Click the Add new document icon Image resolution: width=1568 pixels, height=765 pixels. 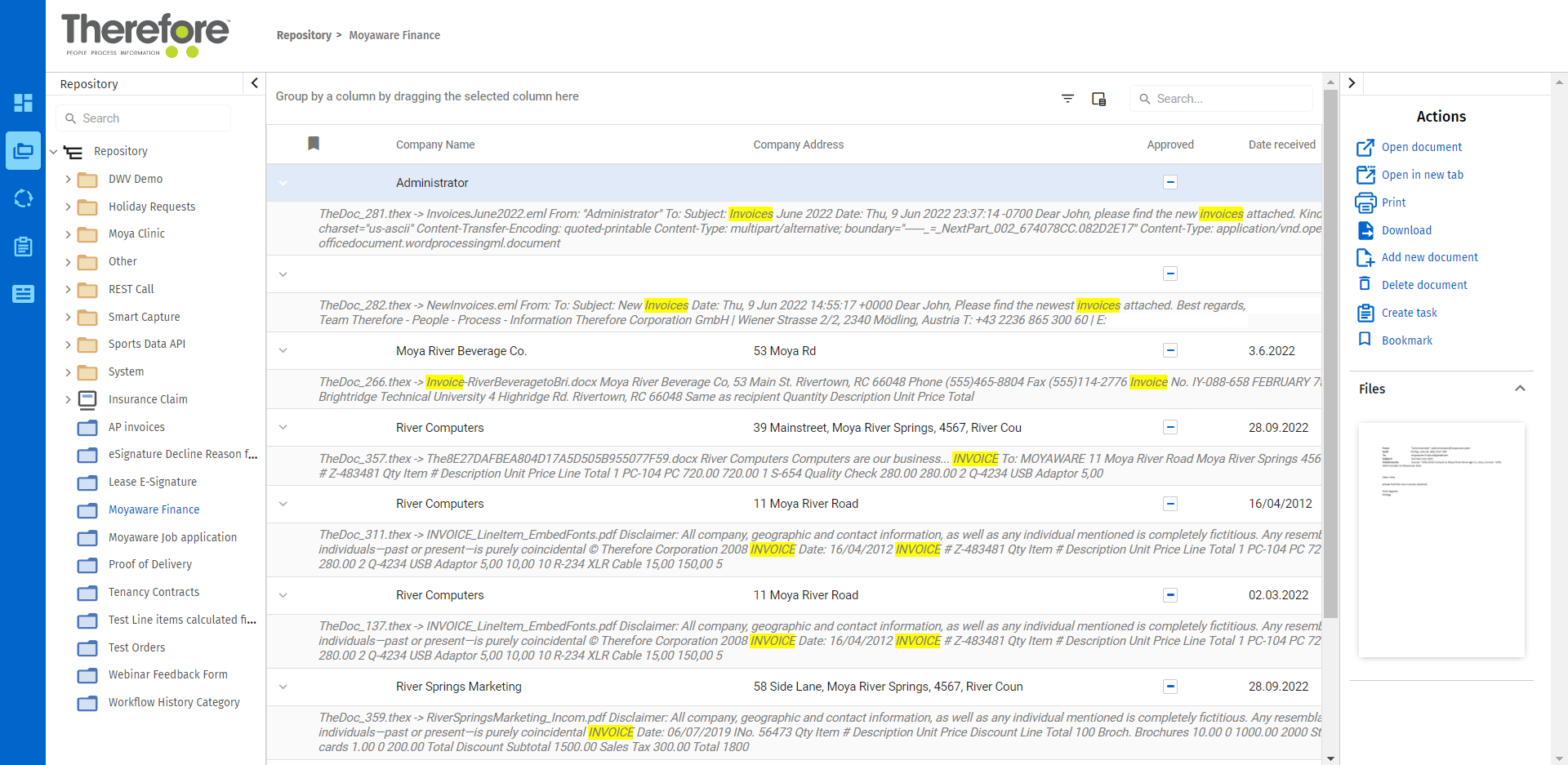pos(1365,257)
